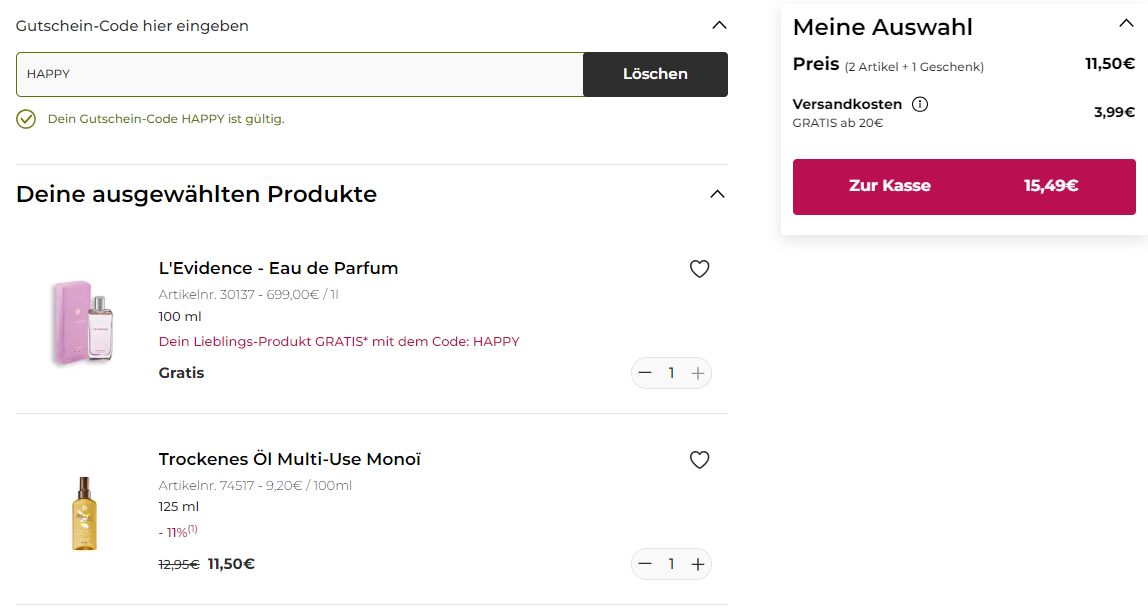The image size is (1148, 610).
Task: Open Trockenes Öl Multi-Use Monoï title
Action: click(x=289, y=459)
